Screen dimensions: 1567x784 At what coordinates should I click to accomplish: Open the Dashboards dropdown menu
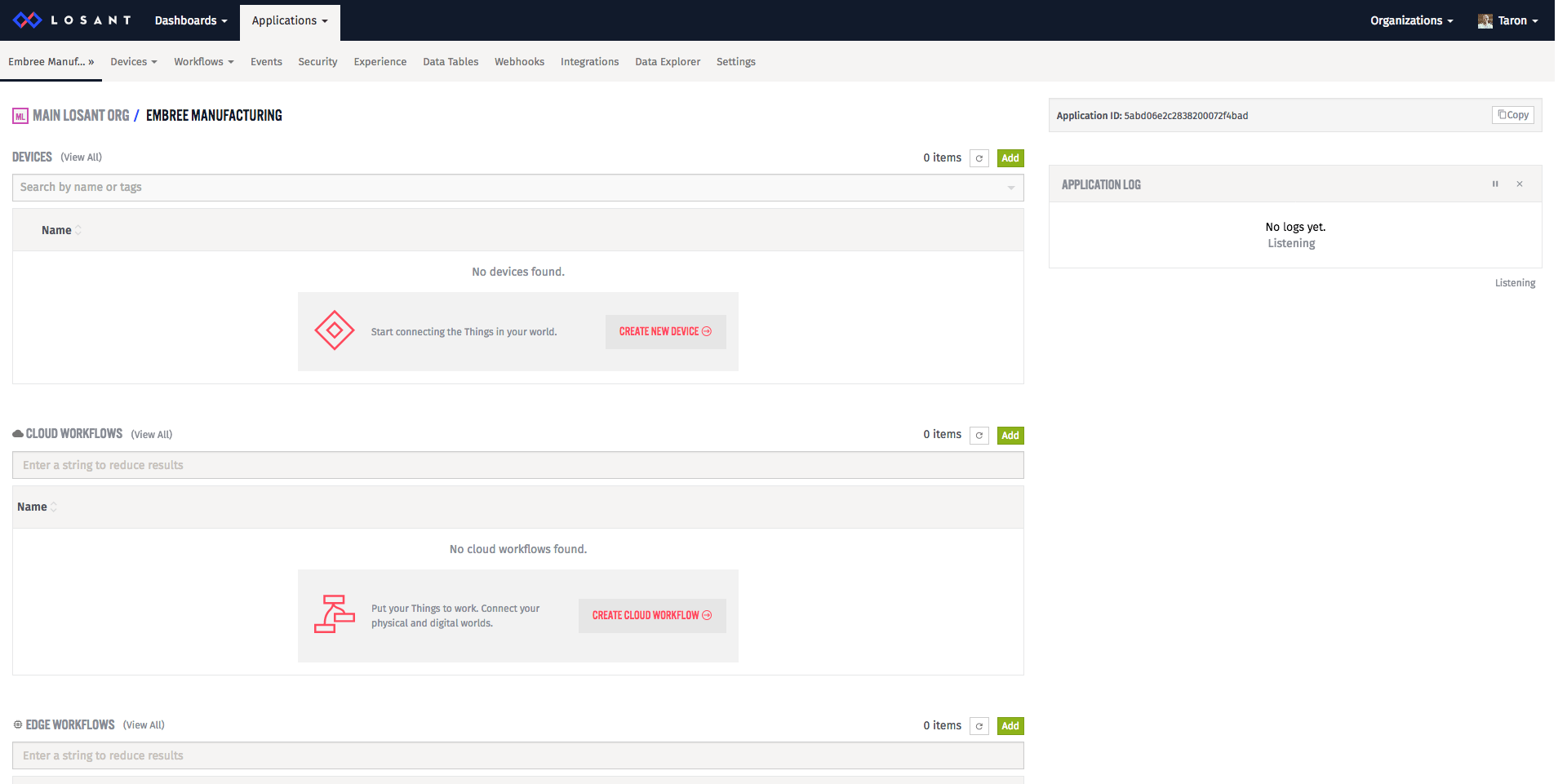pos(191,20)
